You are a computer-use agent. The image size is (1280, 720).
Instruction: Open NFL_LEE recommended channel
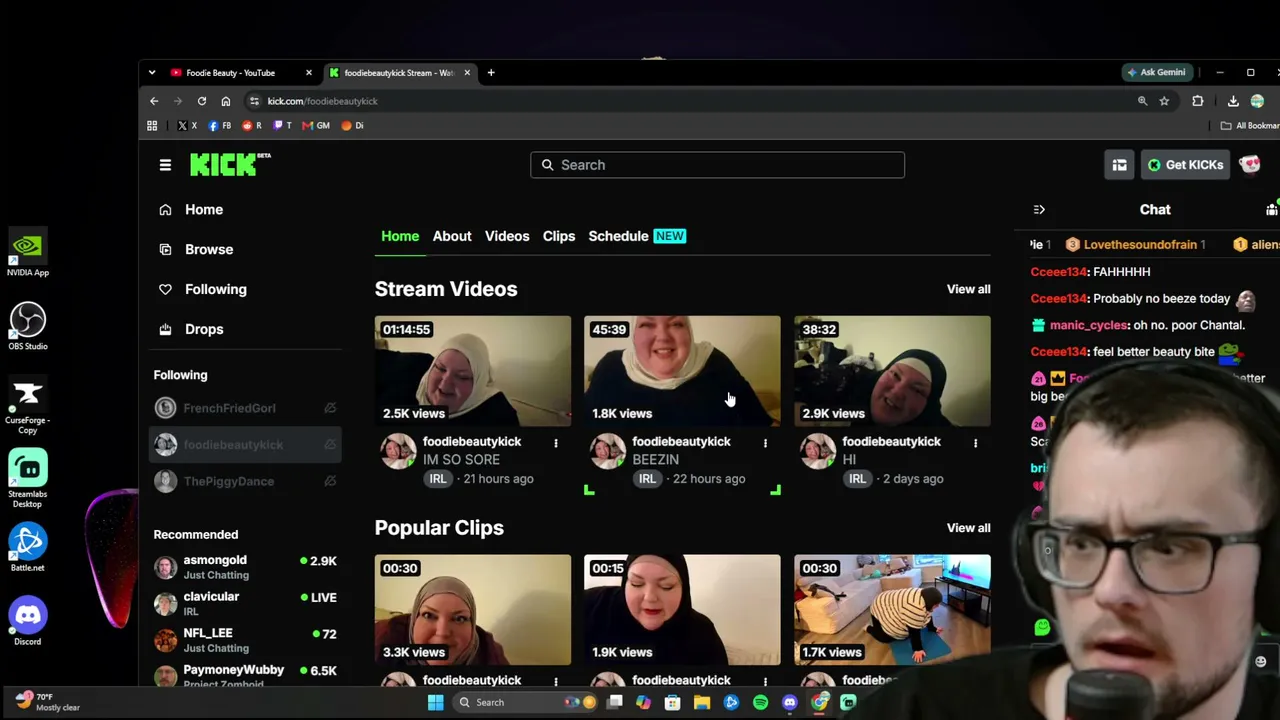click(245, 640)
